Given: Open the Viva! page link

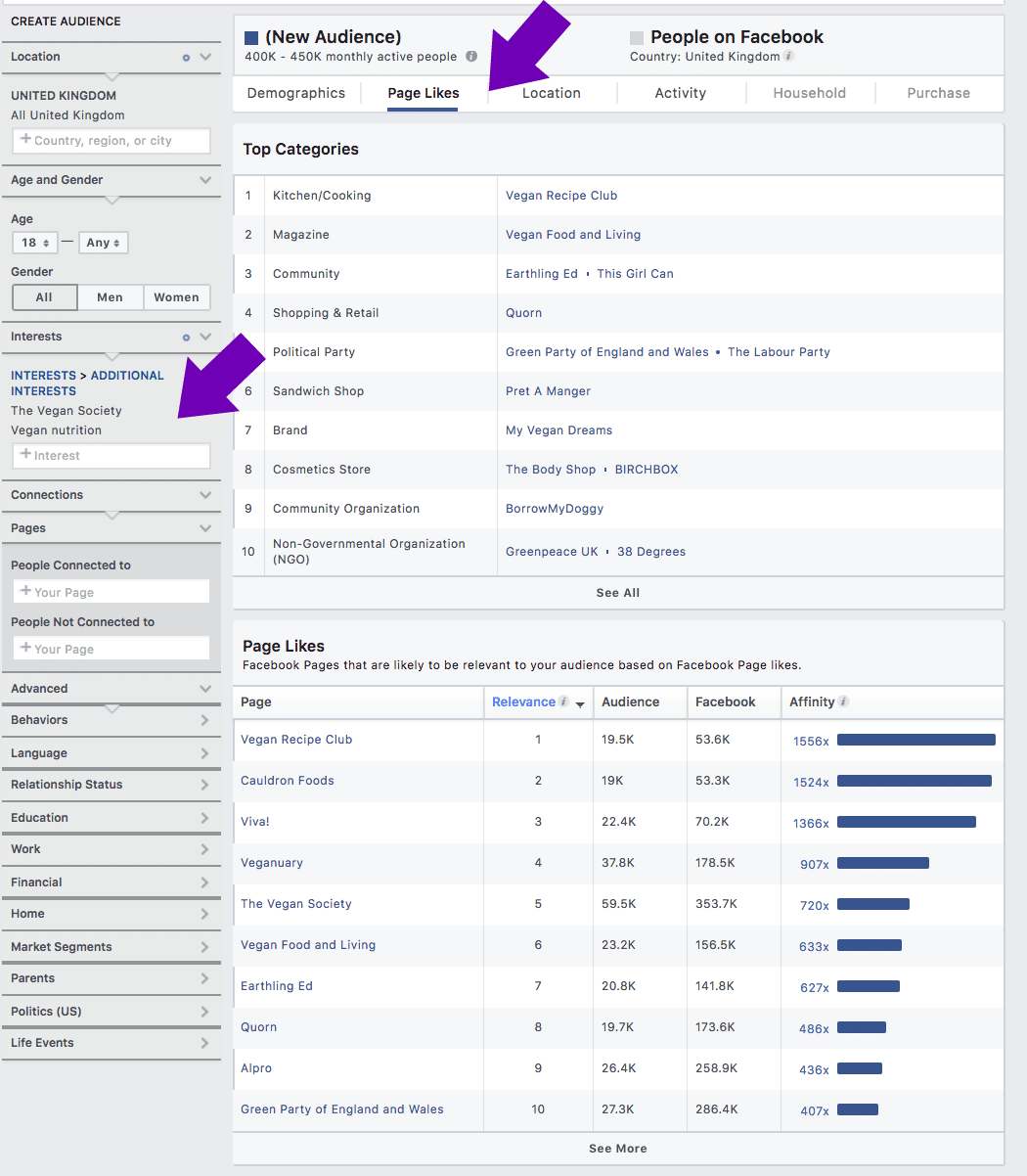Looking at the screenshot, I should 255,822.
